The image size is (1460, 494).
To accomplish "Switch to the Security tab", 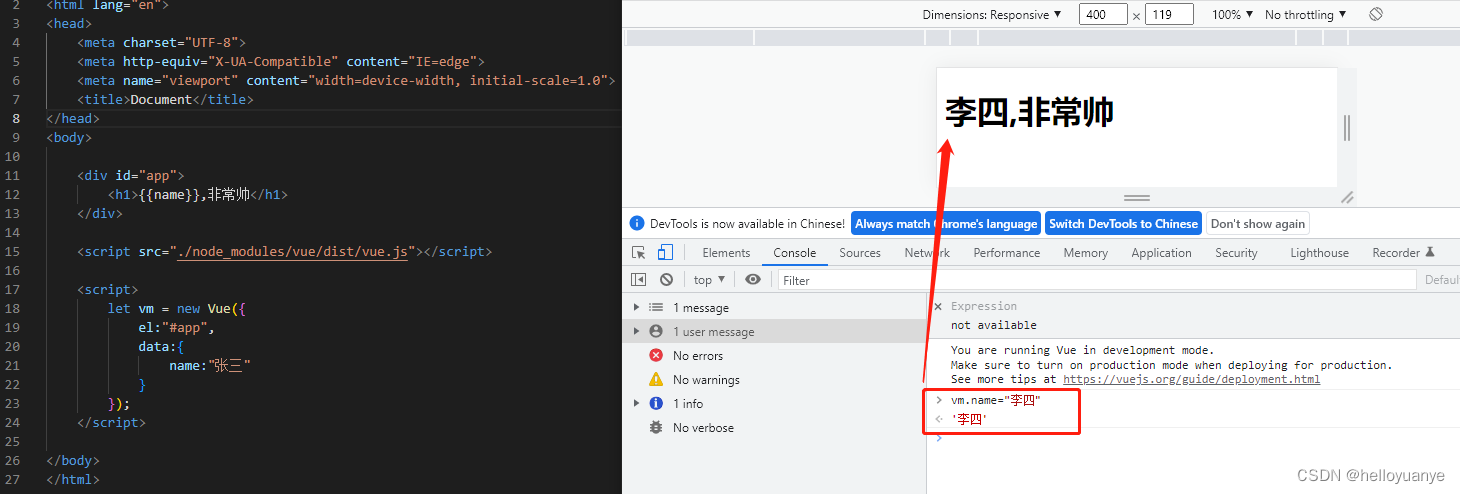I will [1236, 253].
